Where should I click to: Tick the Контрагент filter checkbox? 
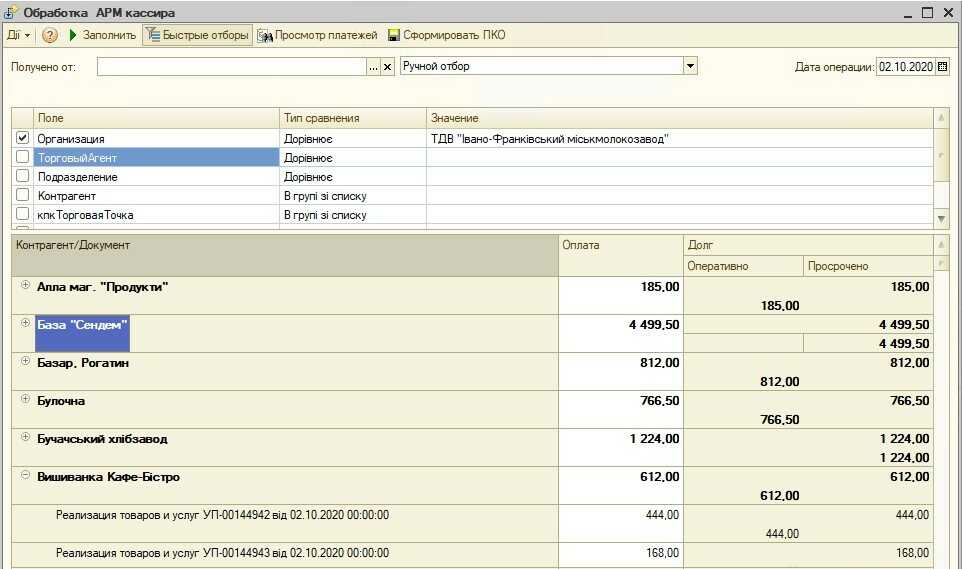(23, 195)
